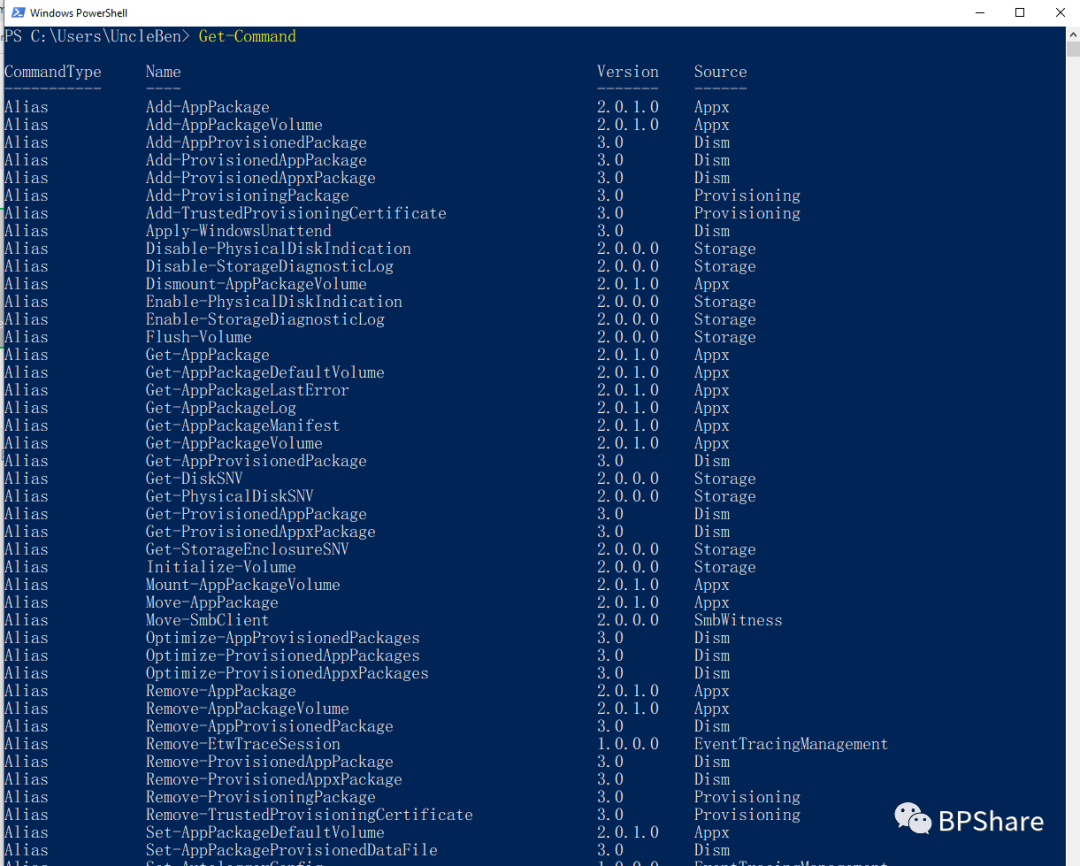
Task: Click the Get-PhysicalDiskSNV entry
Action: point(229,496)
